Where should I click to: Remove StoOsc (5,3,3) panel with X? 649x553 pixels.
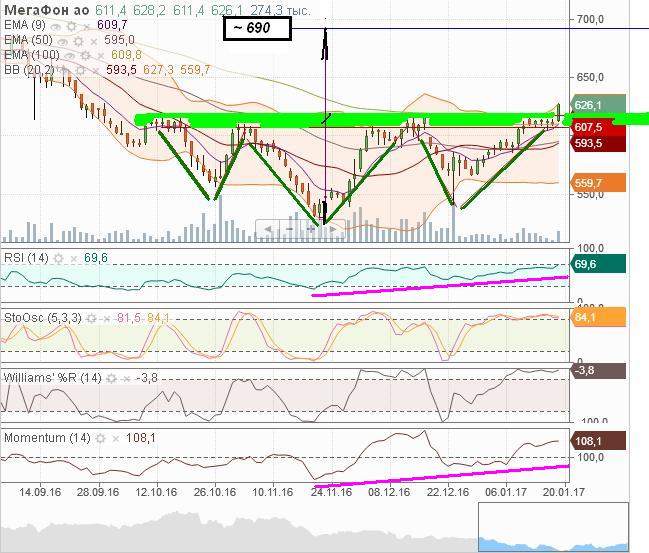click(x=106, y=319)
